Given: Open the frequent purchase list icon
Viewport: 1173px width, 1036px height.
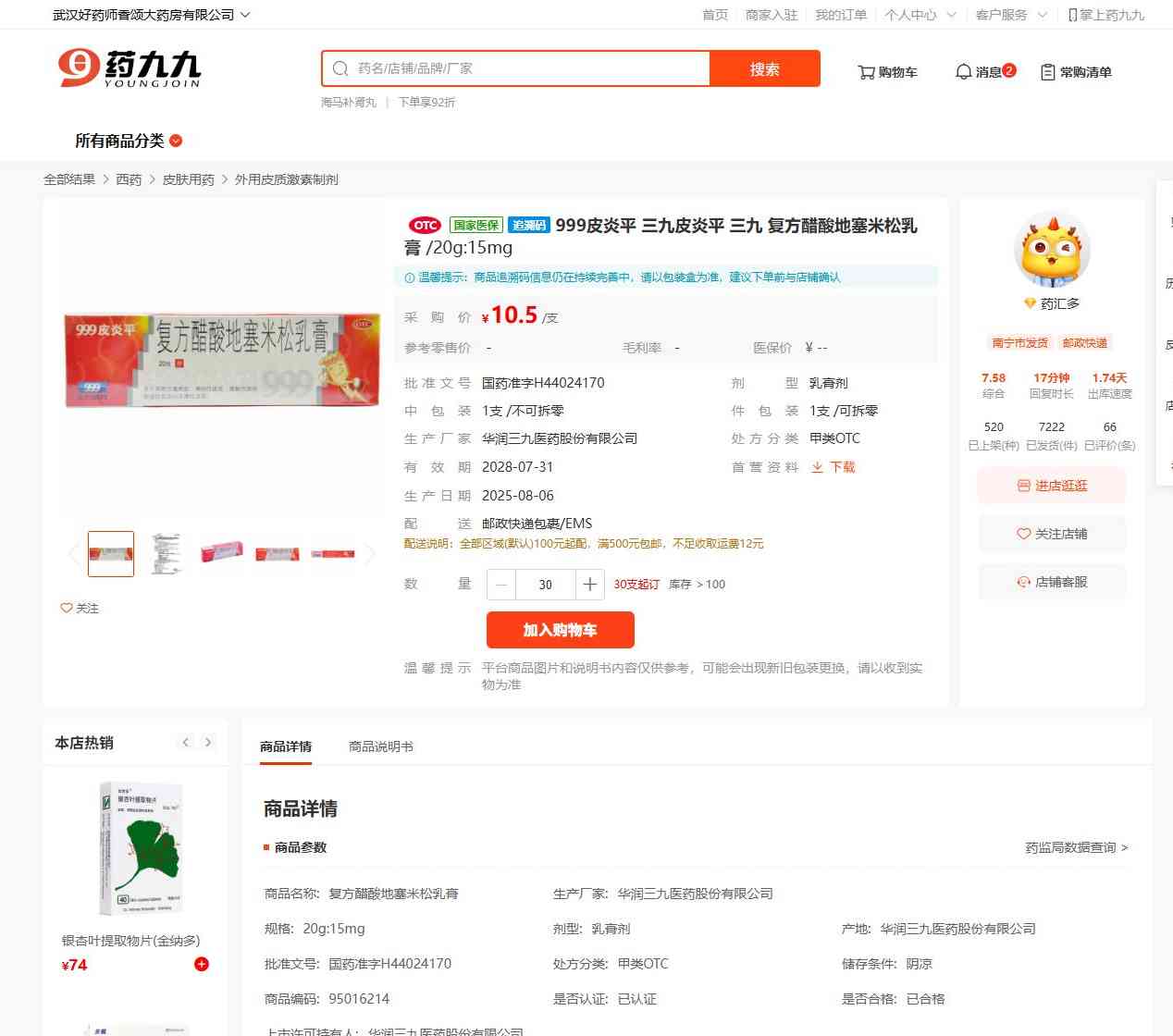Looking at the screenshot, I should (1048, 72).
